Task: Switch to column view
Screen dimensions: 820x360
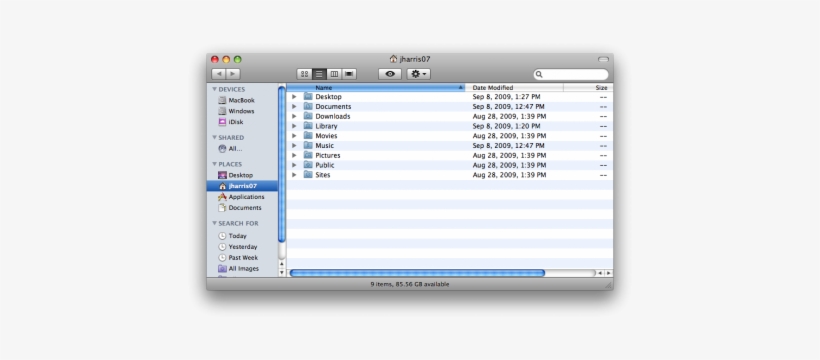Action: click(334, 74)
